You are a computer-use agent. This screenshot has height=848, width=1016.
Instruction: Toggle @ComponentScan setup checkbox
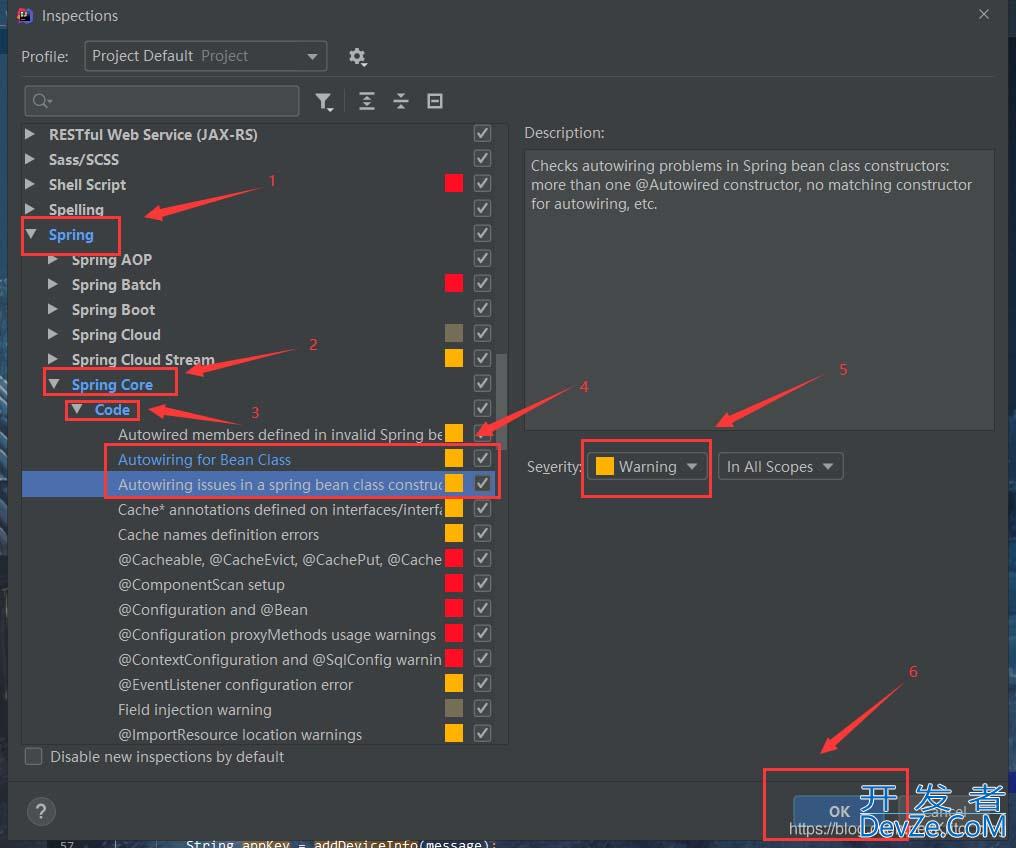[x=482, y=583]
